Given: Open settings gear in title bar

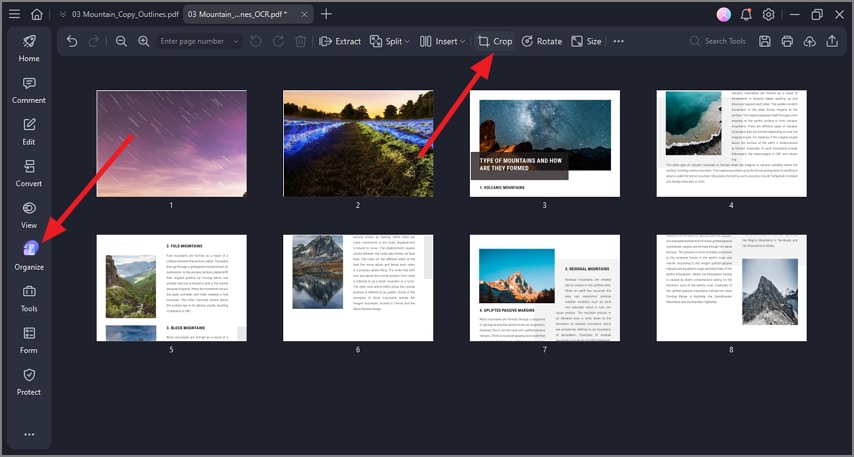Looking at the screenshot, I should pyautogui.click(x=768, y=15).
